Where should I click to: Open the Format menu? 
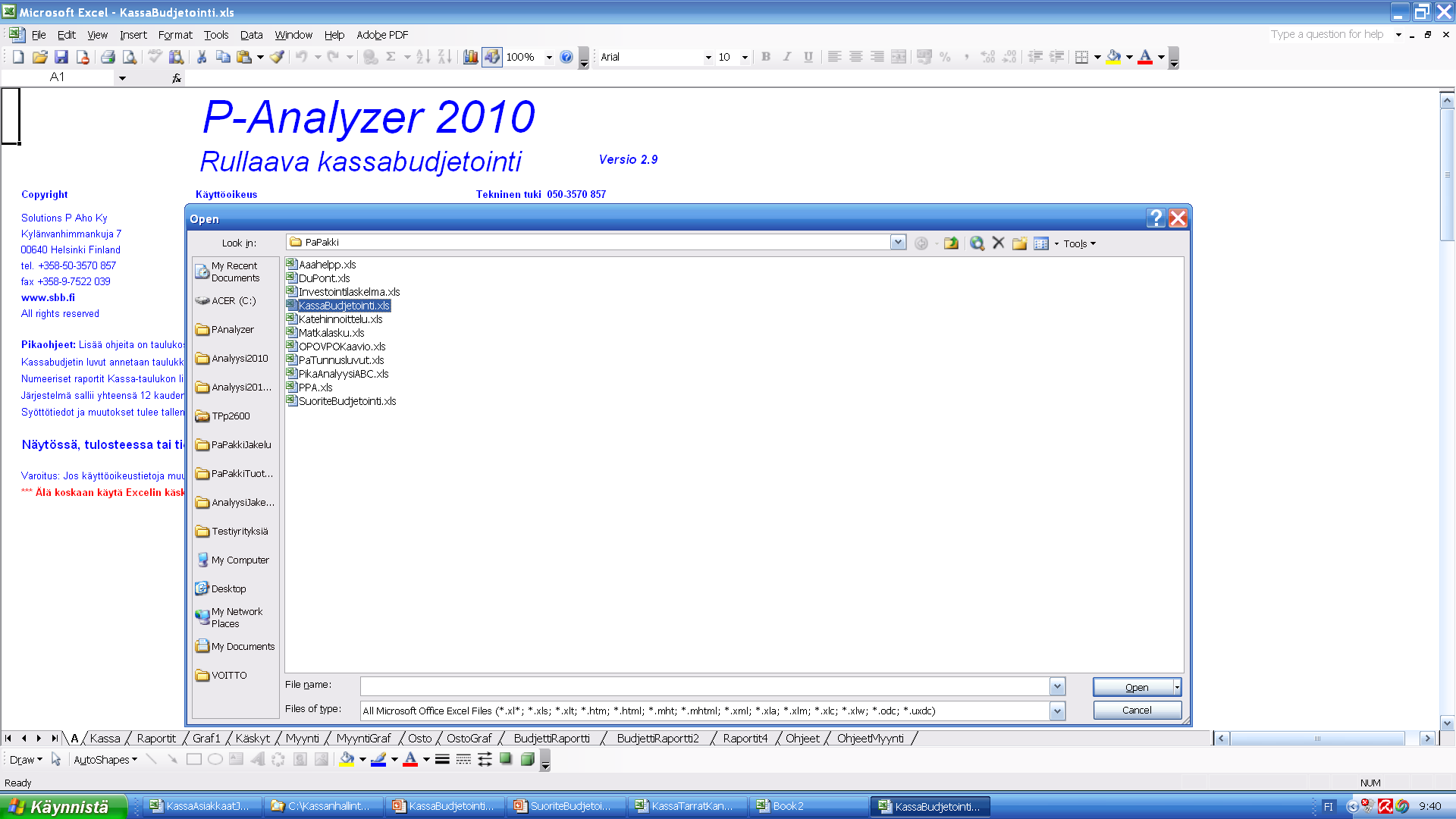click(175, 35)
